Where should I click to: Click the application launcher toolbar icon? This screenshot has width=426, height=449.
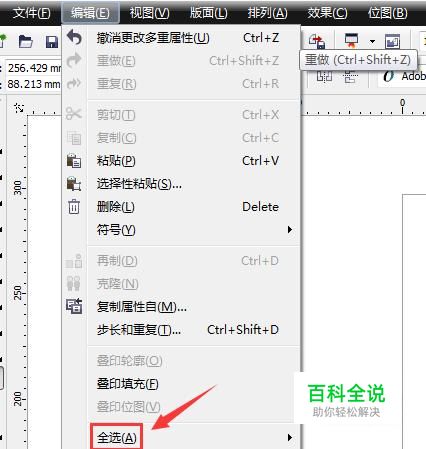tap(351, 40)
